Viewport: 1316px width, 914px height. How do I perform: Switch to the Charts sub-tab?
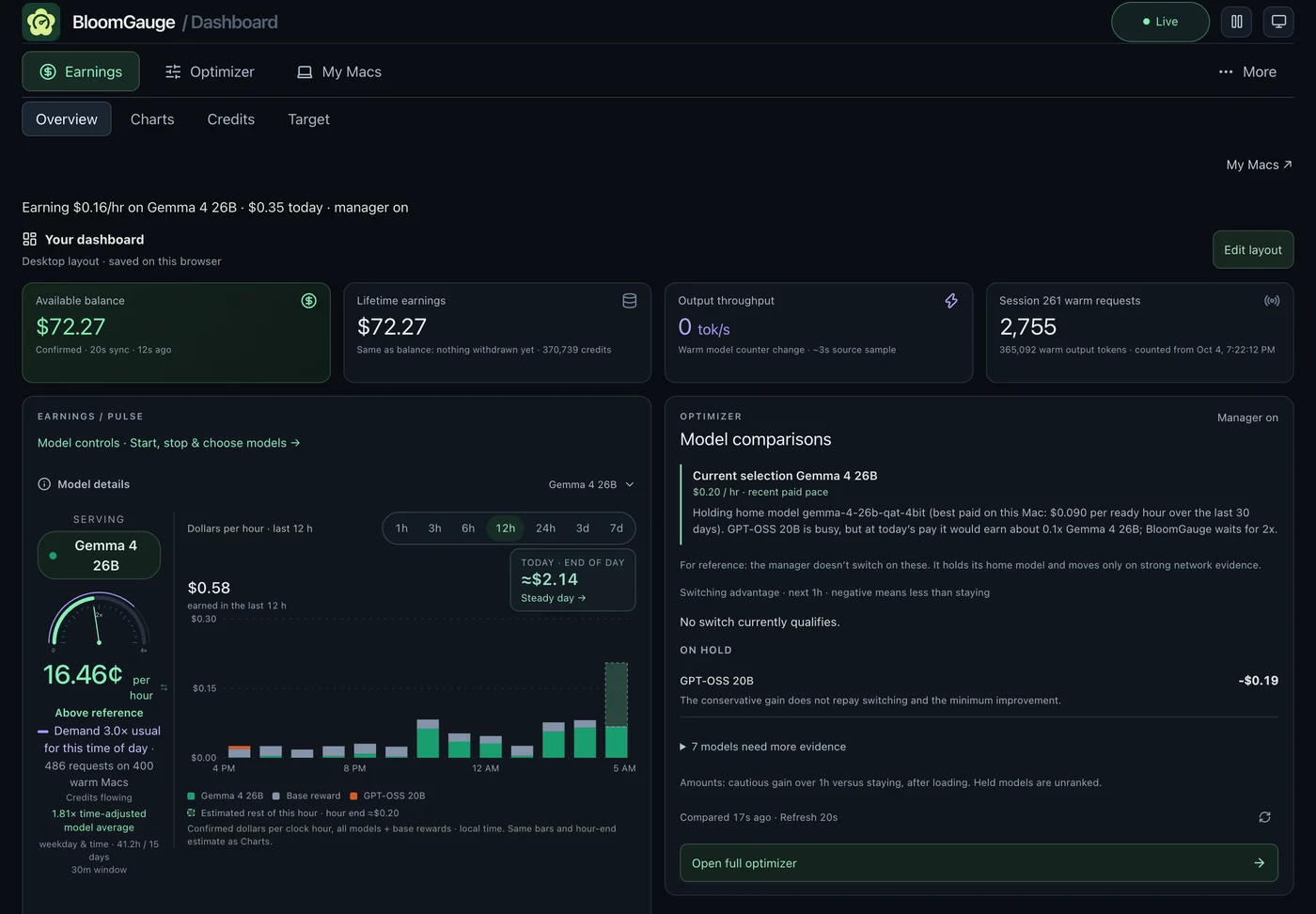point(152,119)
